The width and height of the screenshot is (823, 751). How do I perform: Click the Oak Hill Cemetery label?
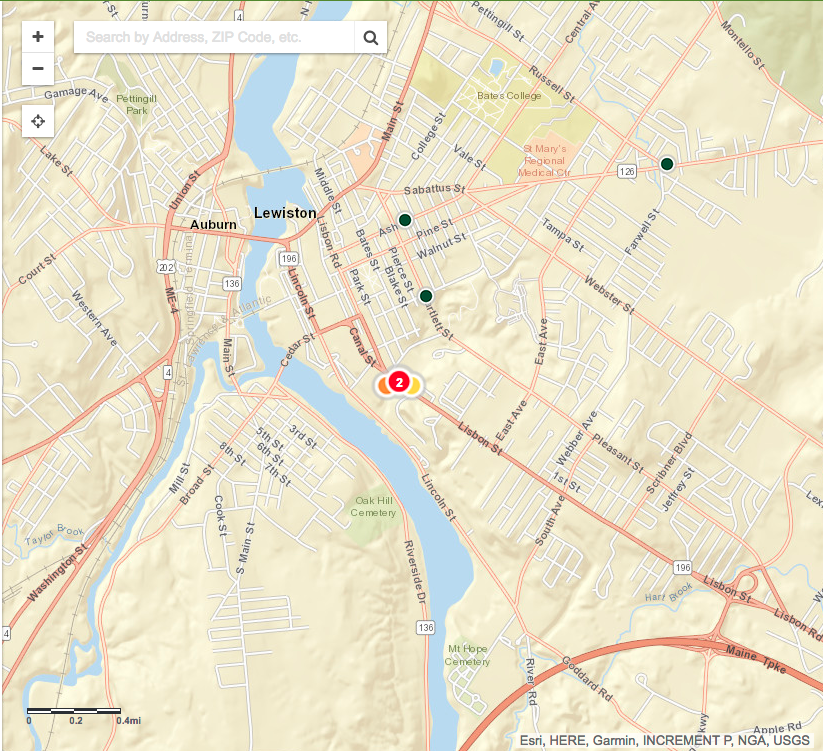[x=373, y=506]
